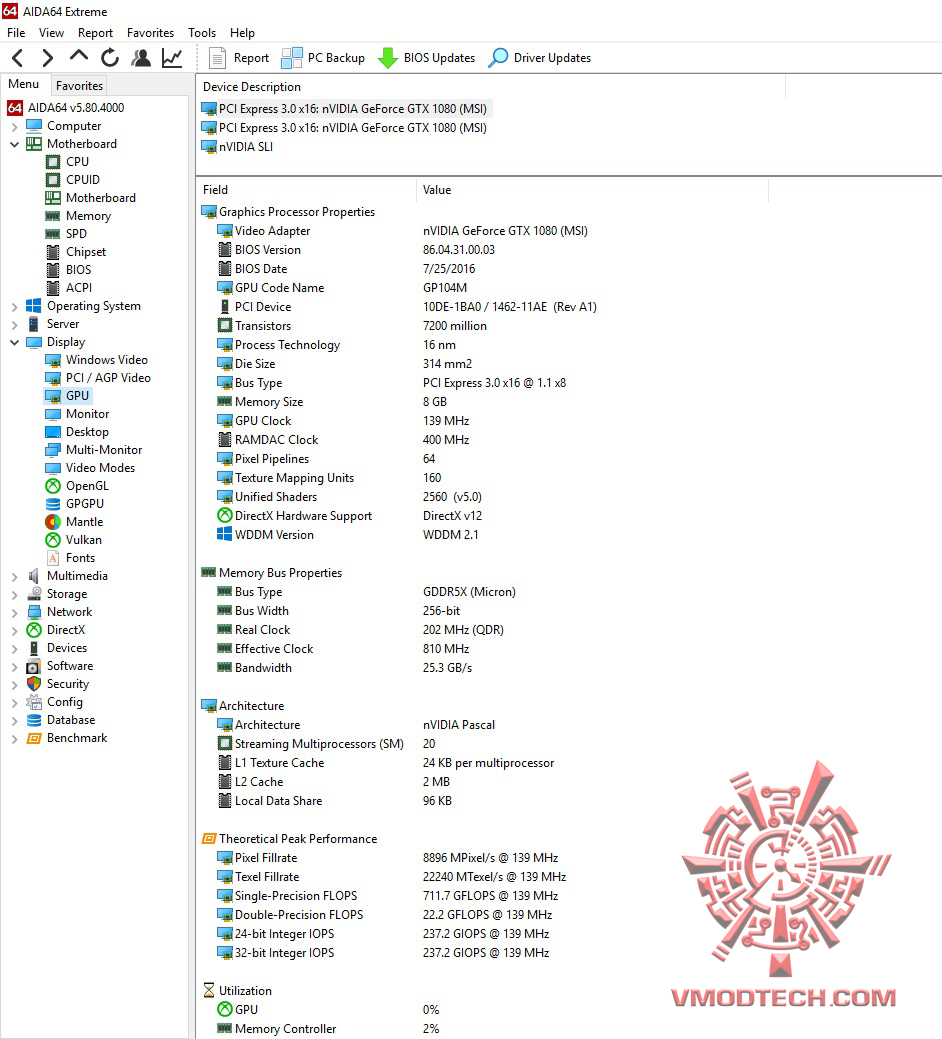Screen dimensions: 942x1039
Task: Go forward with the right arrow icon
Action: point(47,58)
